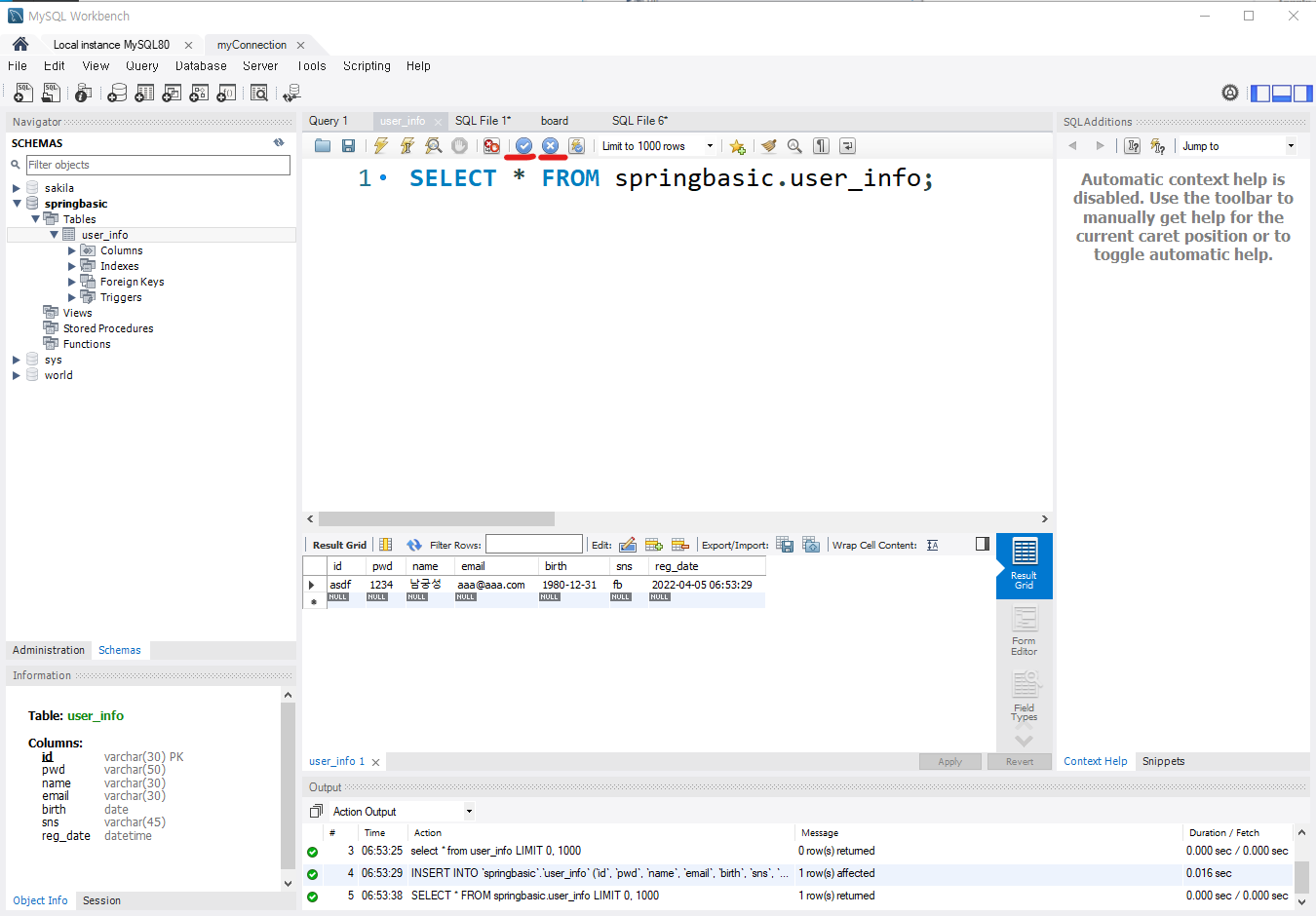The height and width of the screenshot is (916, 1316).
Task: Open the Database menu
Action: pos(201,66)
